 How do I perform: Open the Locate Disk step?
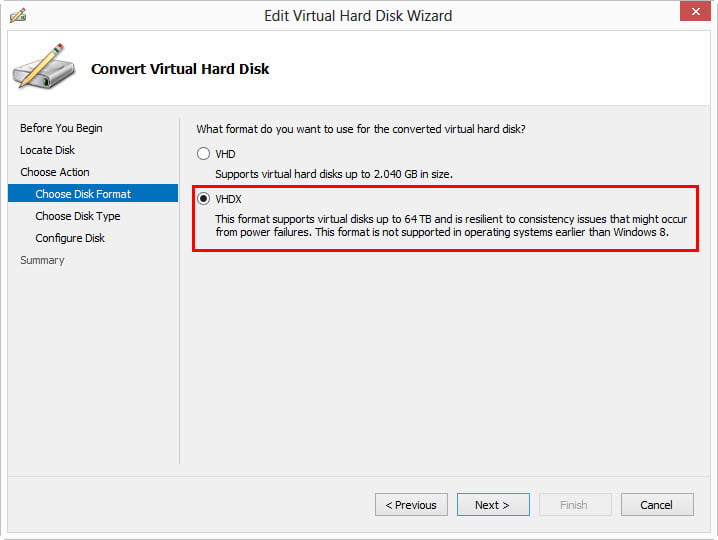(x=47, y=150)
